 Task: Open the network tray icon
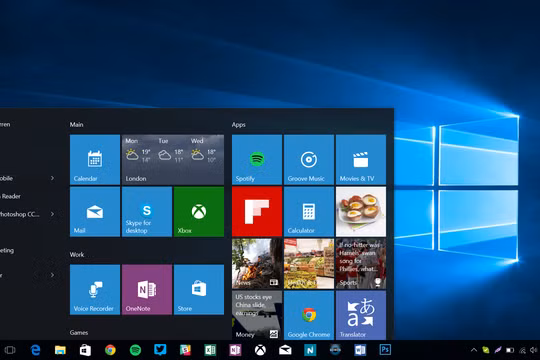click(522, 350)
